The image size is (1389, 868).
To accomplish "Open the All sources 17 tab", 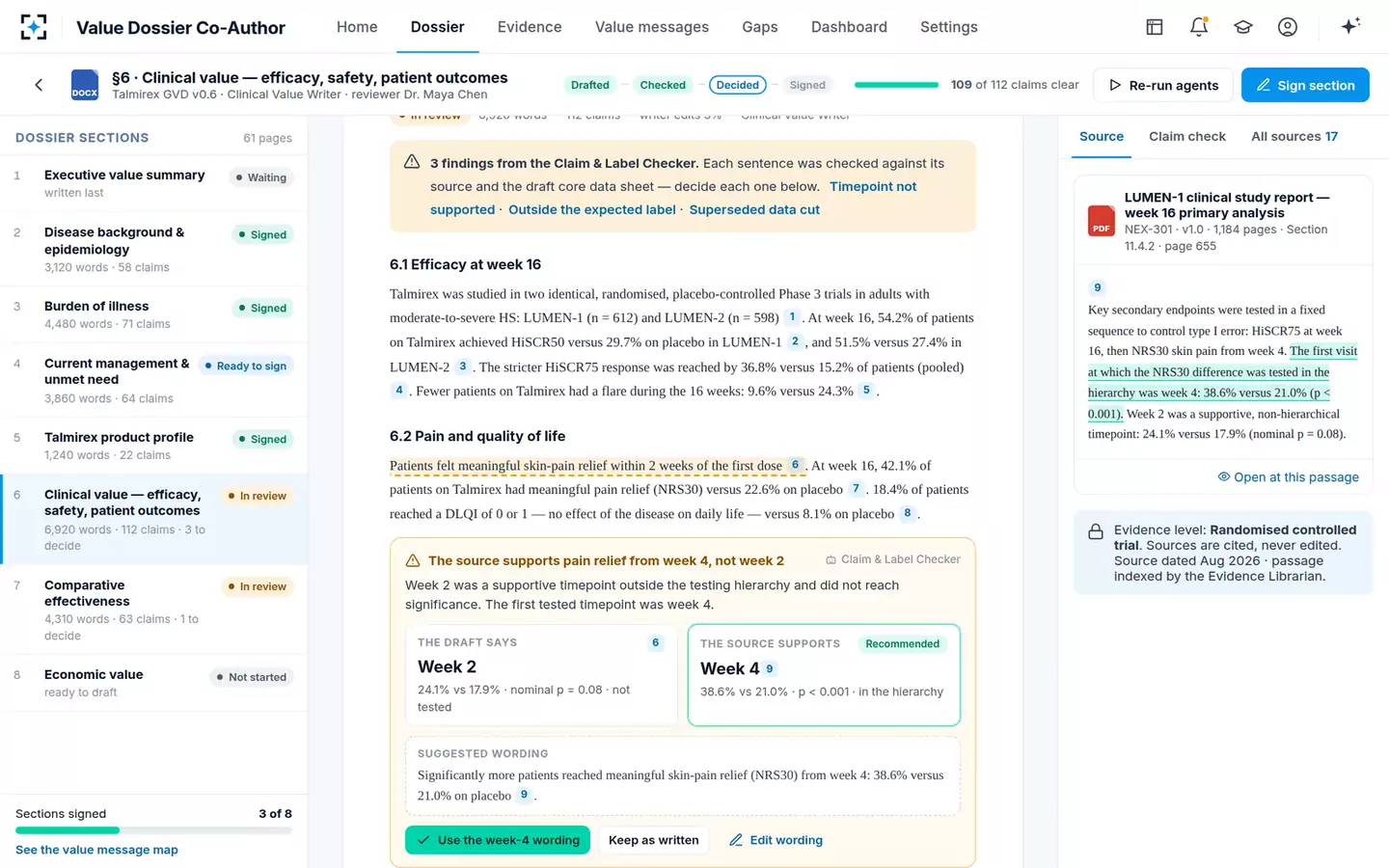I will (x=1294, y=137).
